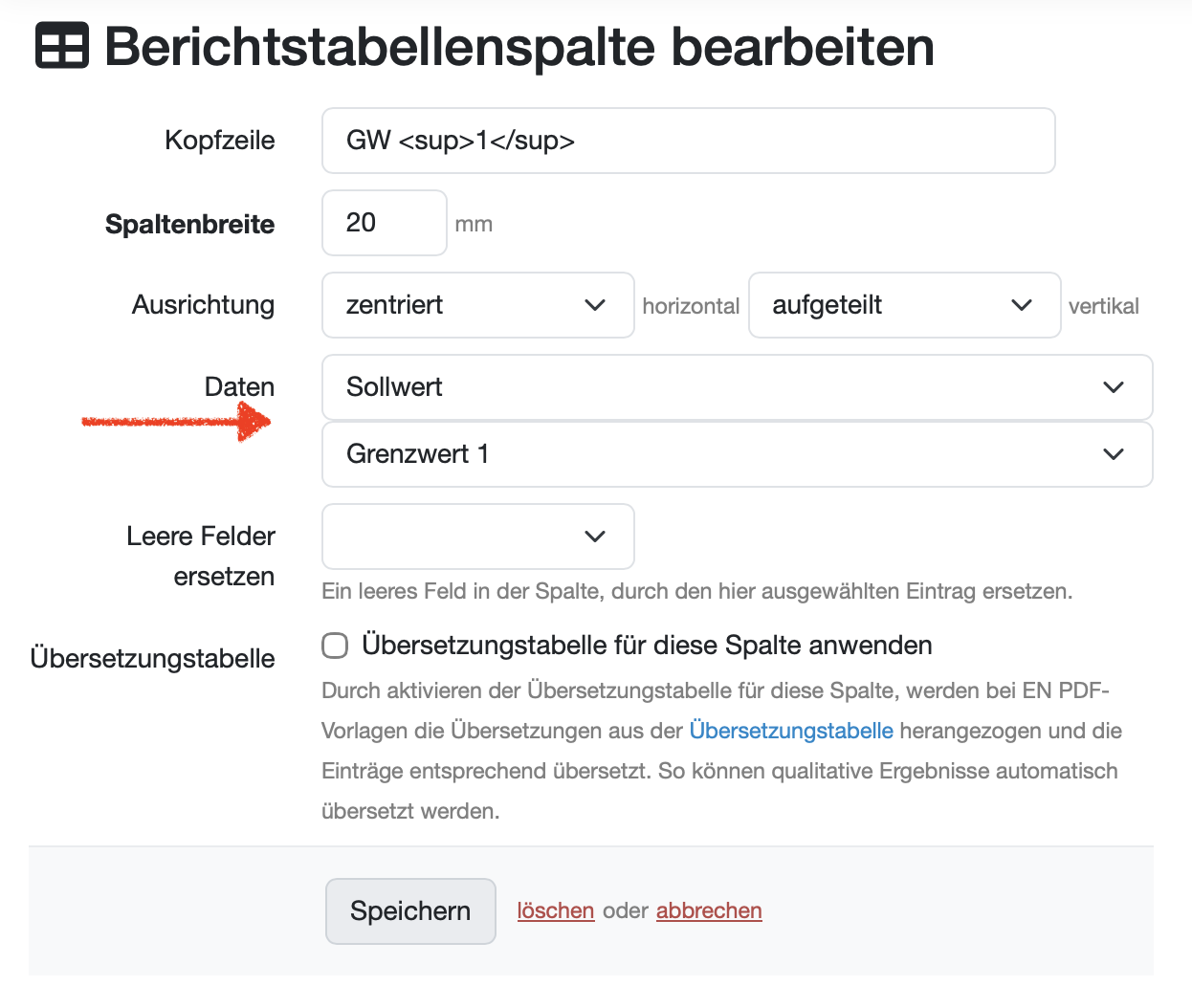Click the Daten field label
This screenshot has width=1192, height=1008.
tap(239, 387)
